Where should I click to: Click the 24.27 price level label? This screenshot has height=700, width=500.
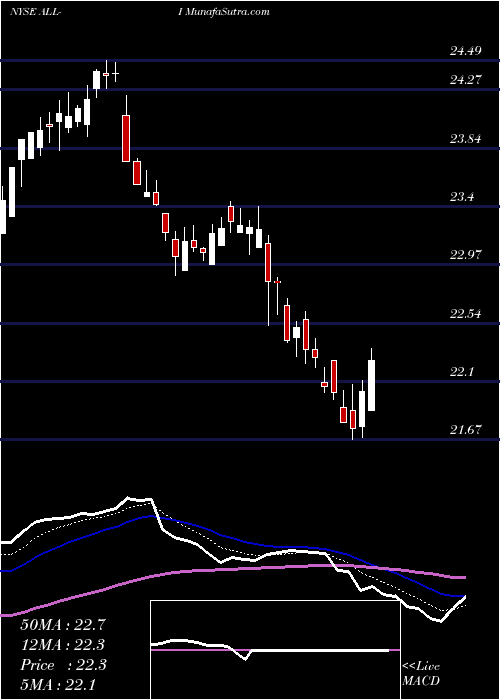[466, 80]
